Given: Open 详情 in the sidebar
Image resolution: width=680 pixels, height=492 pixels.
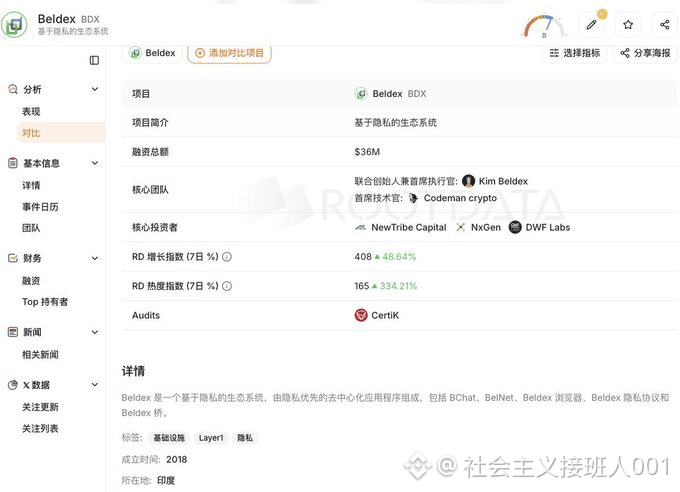Looking at the screenshot, I should (31, 185).
